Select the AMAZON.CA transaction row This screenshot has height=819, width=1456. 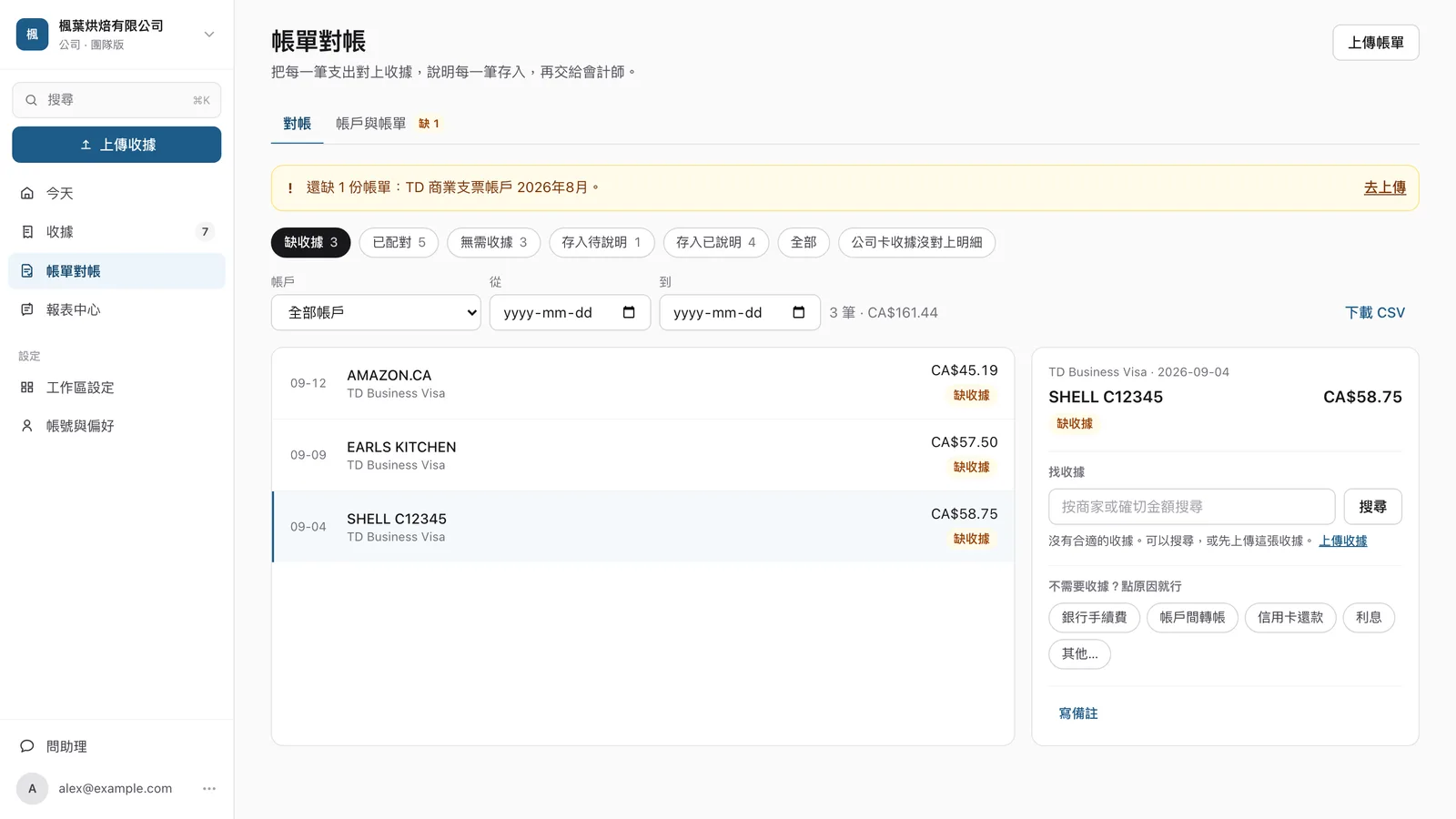(x=642, y=383)
